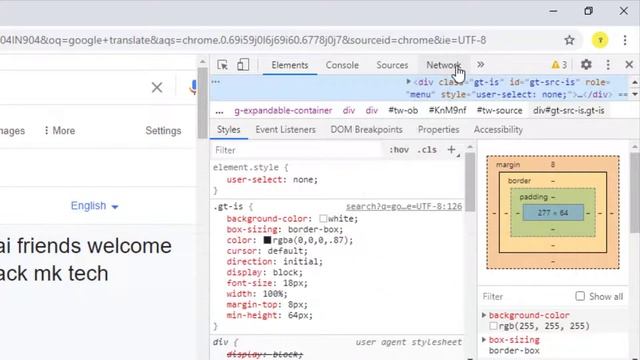Open the More search options menu
Screen dimensions: 640x360
click(x=60, y=131)
